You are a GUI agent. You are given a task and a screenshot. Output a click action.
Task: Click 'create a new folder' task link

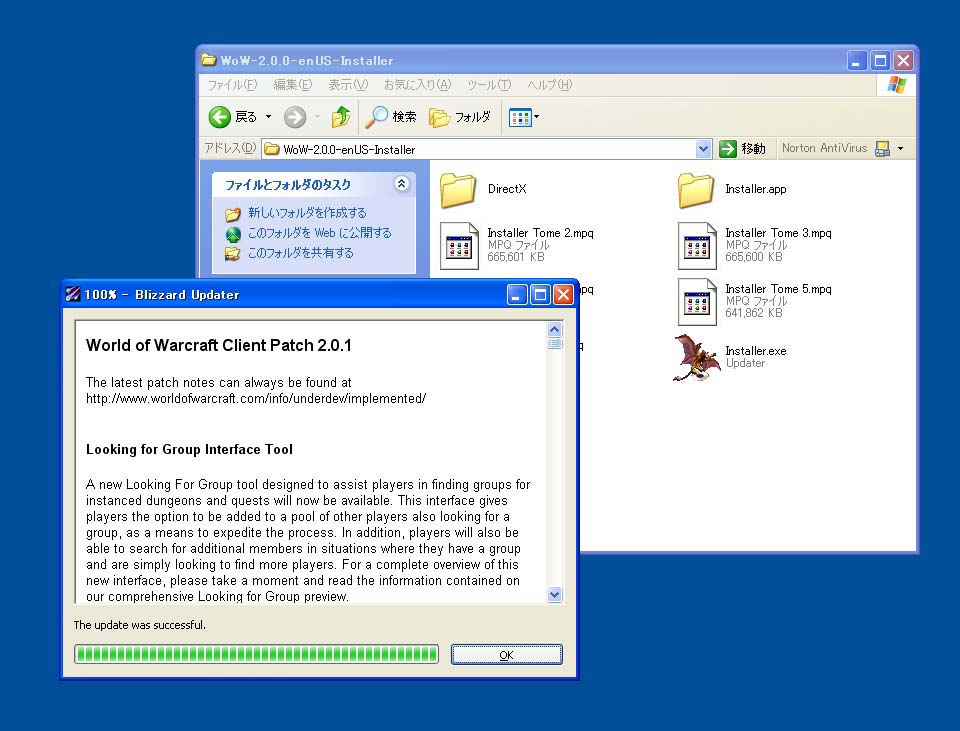coord(307,213)
